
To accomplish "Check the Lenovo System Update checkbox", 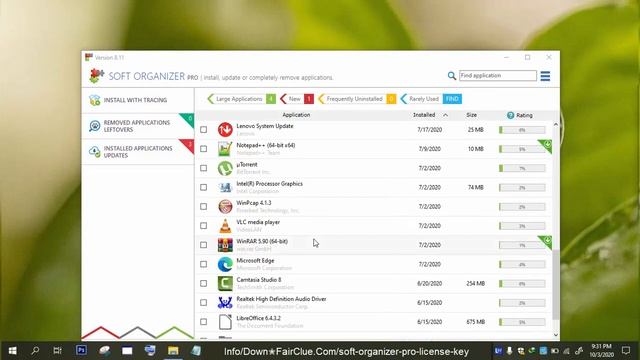I will 204,130.
